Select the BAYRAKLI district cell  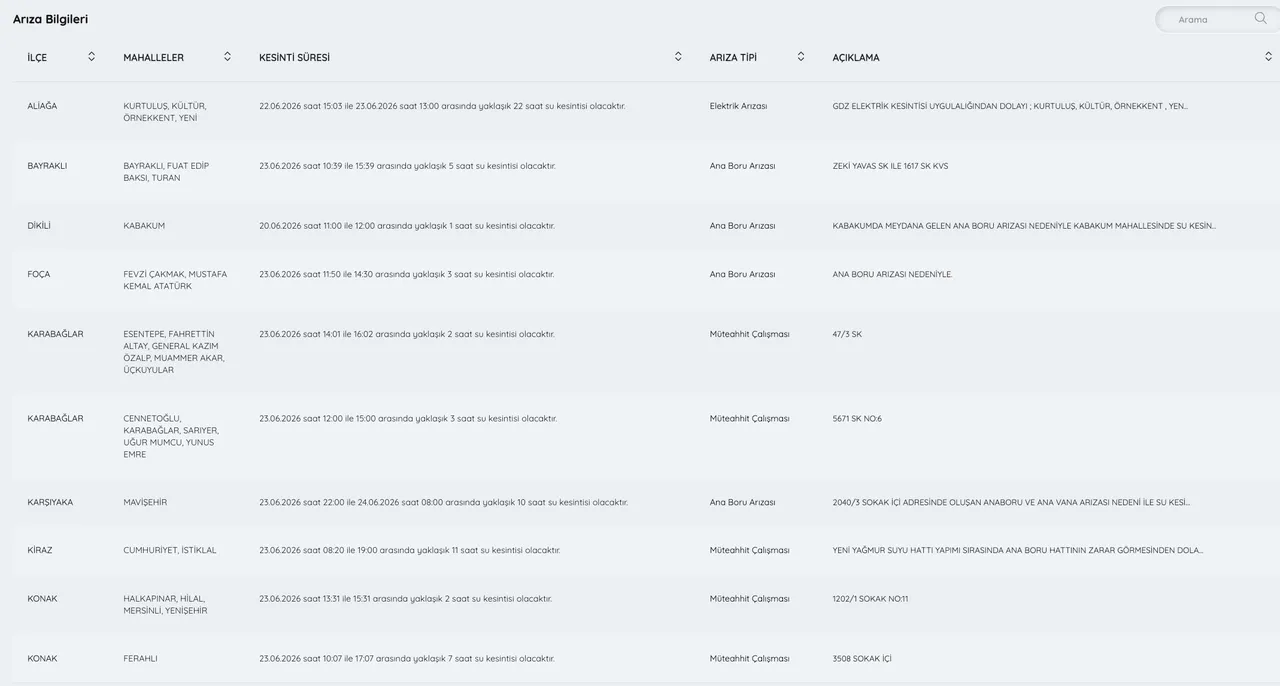click(47, 166)
